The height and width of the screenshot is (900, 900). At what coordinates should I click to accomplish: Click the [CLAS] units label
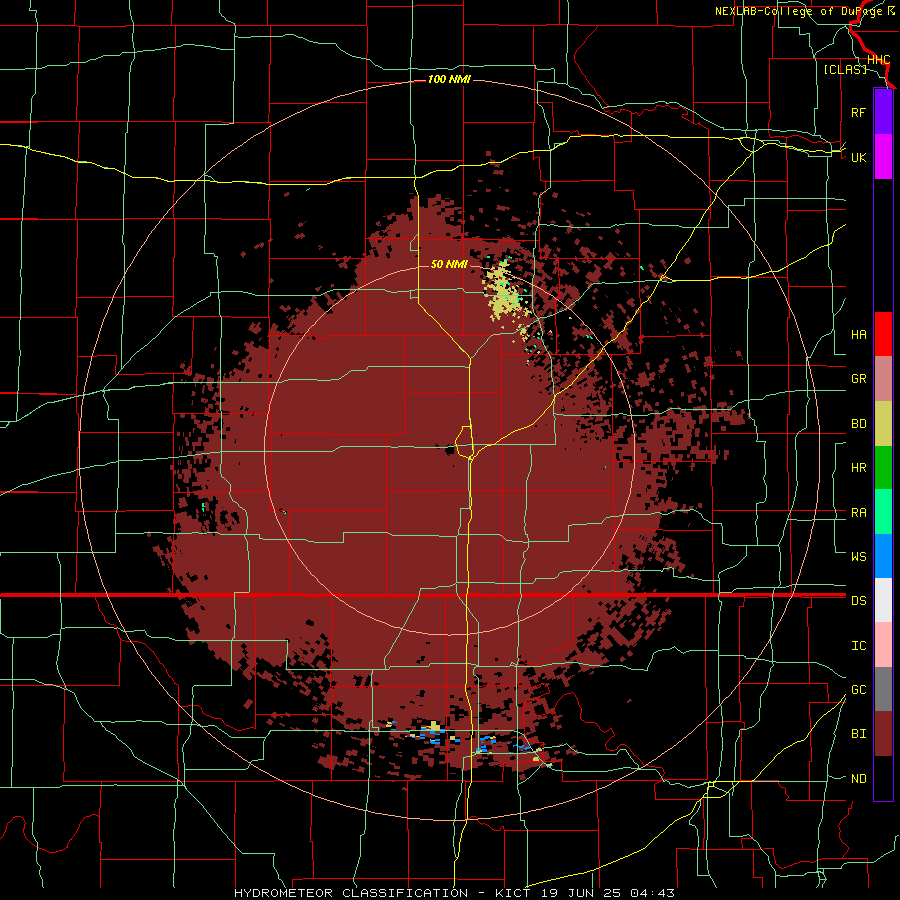(845, 70)
